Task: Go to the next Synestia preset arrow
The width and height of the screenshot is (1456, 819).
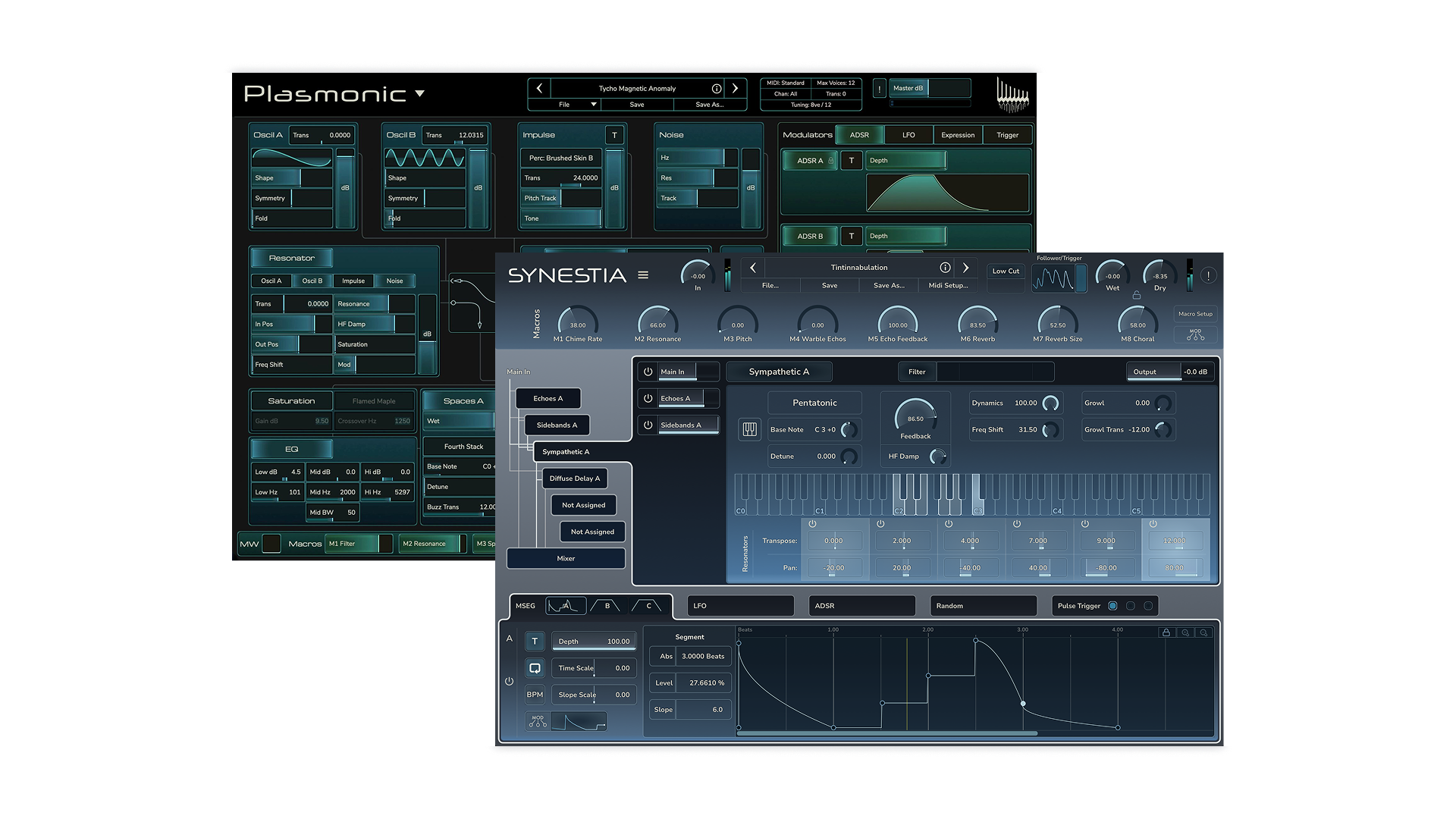Action: [x=965, y=268]
